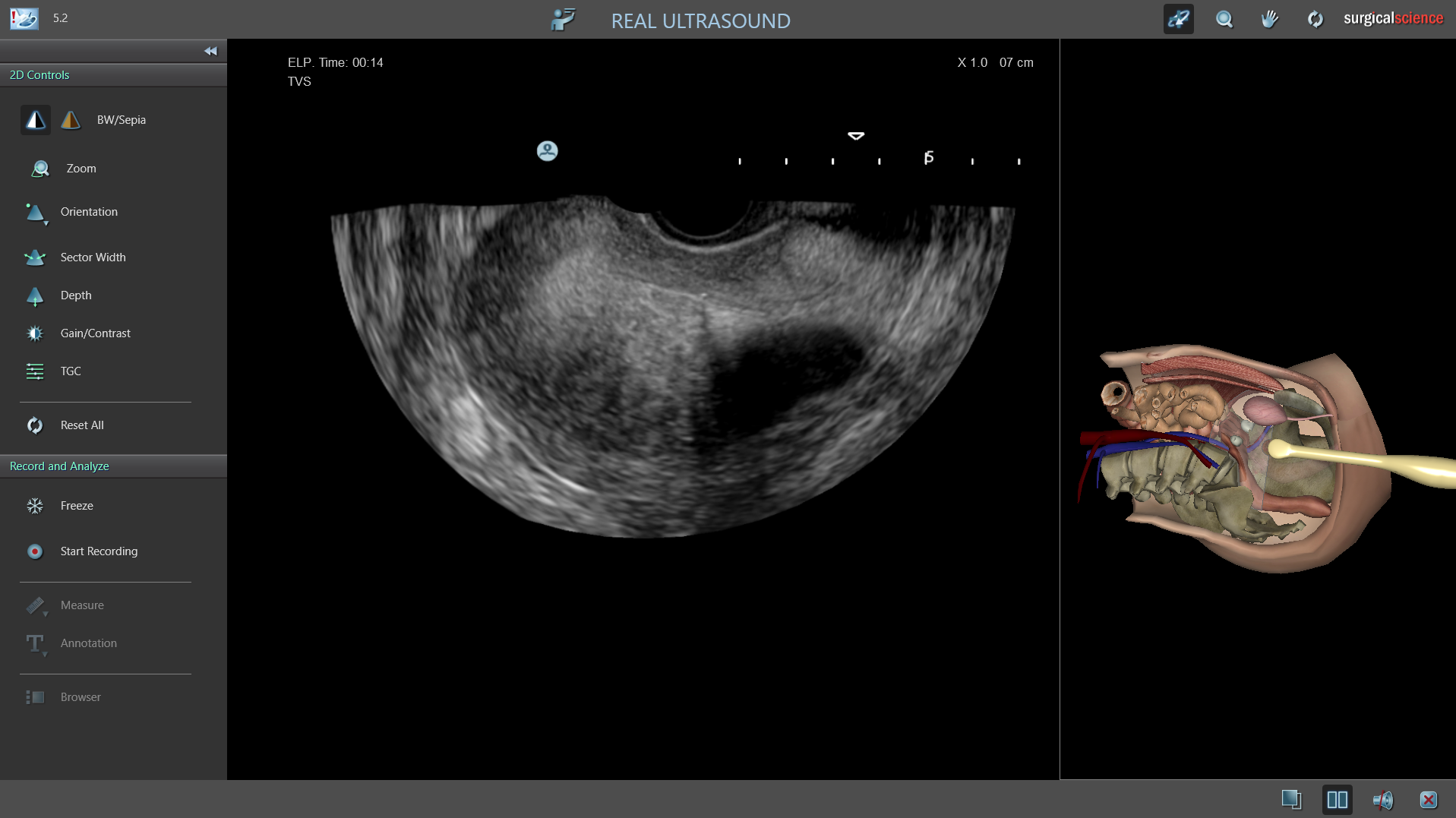Open the Depth control
1456x818 pixels.
click(x=36, y=295)
